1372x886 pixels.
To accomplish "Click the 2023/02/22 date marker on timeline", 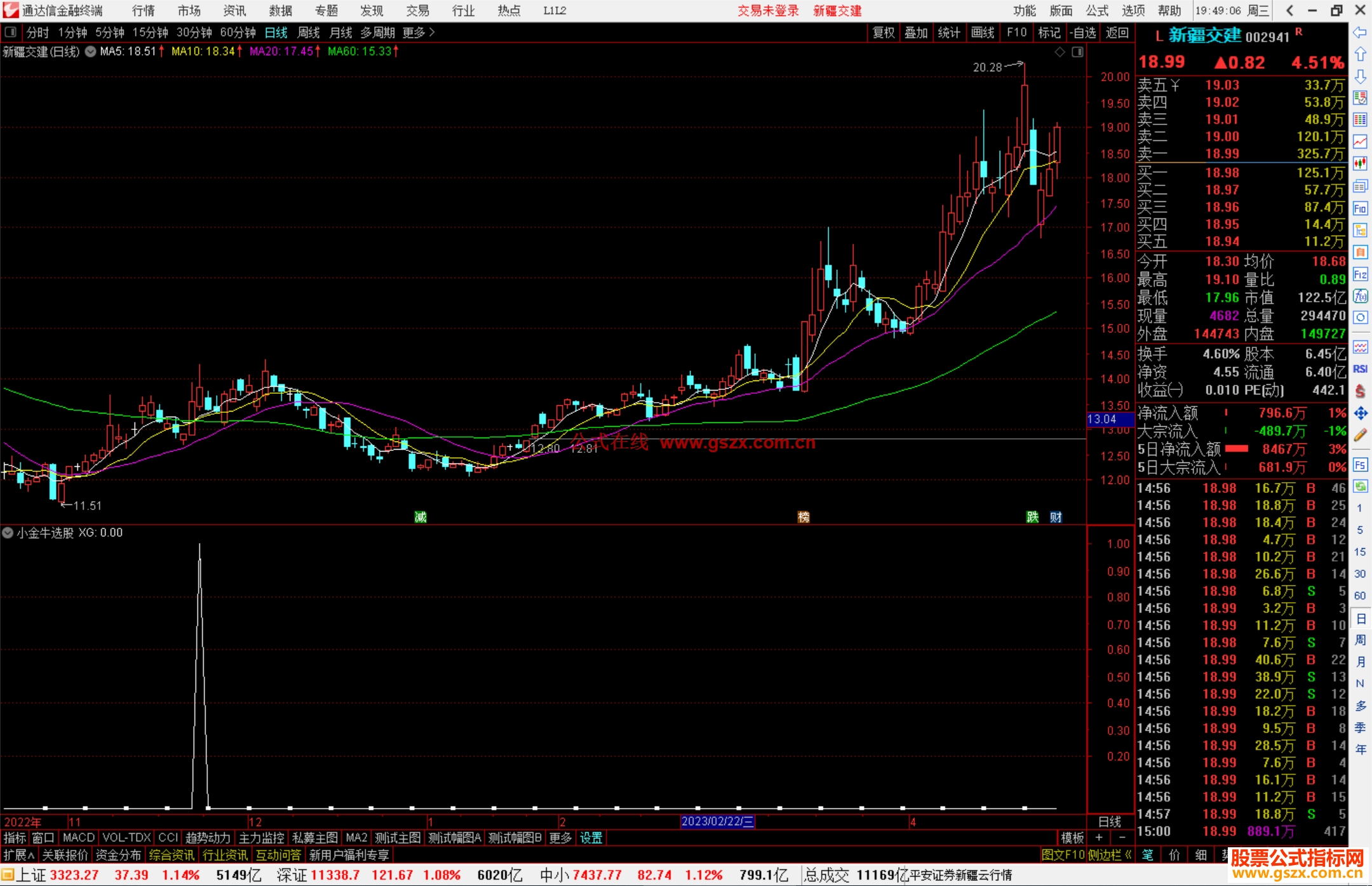I will [x=717, y=821].
